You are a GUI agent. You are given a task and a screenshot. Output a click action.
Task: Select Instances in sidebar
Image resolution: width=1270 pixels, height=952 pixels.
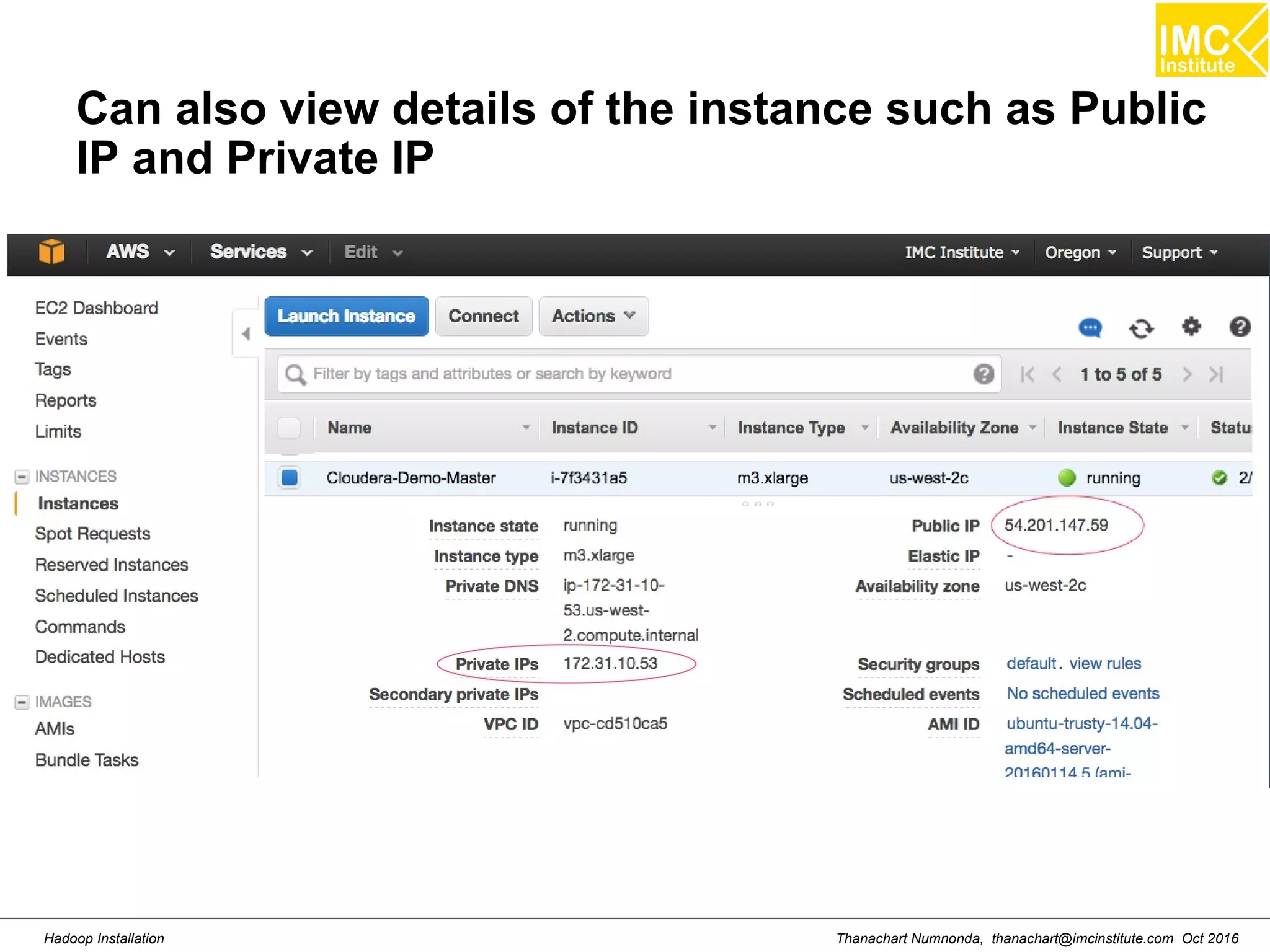[78, 503]
